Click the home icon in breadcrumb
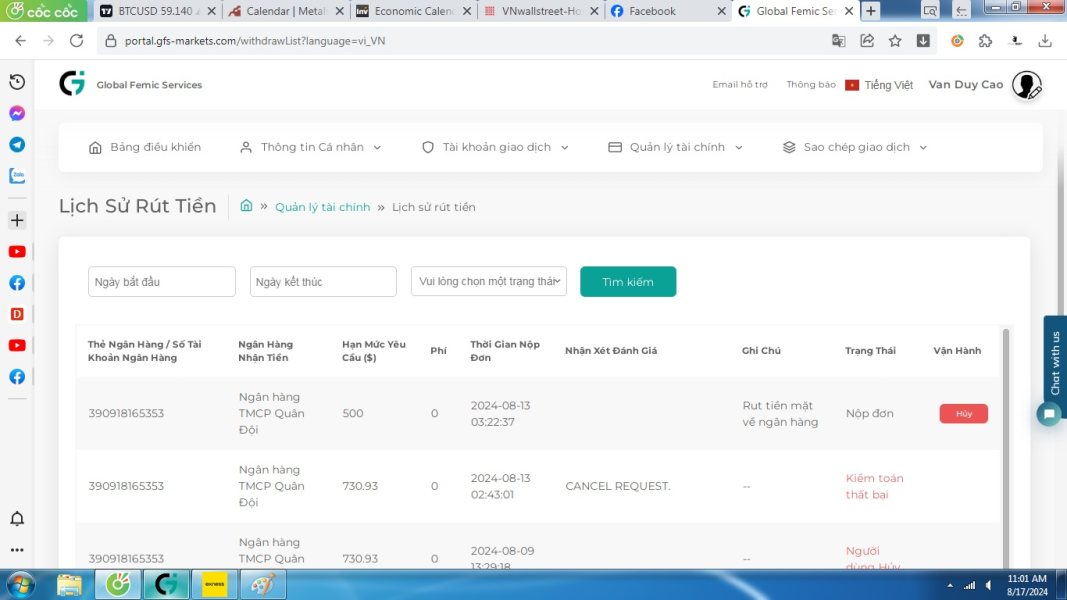This screenshot has width=1067, height=600. tap(246, 205)
